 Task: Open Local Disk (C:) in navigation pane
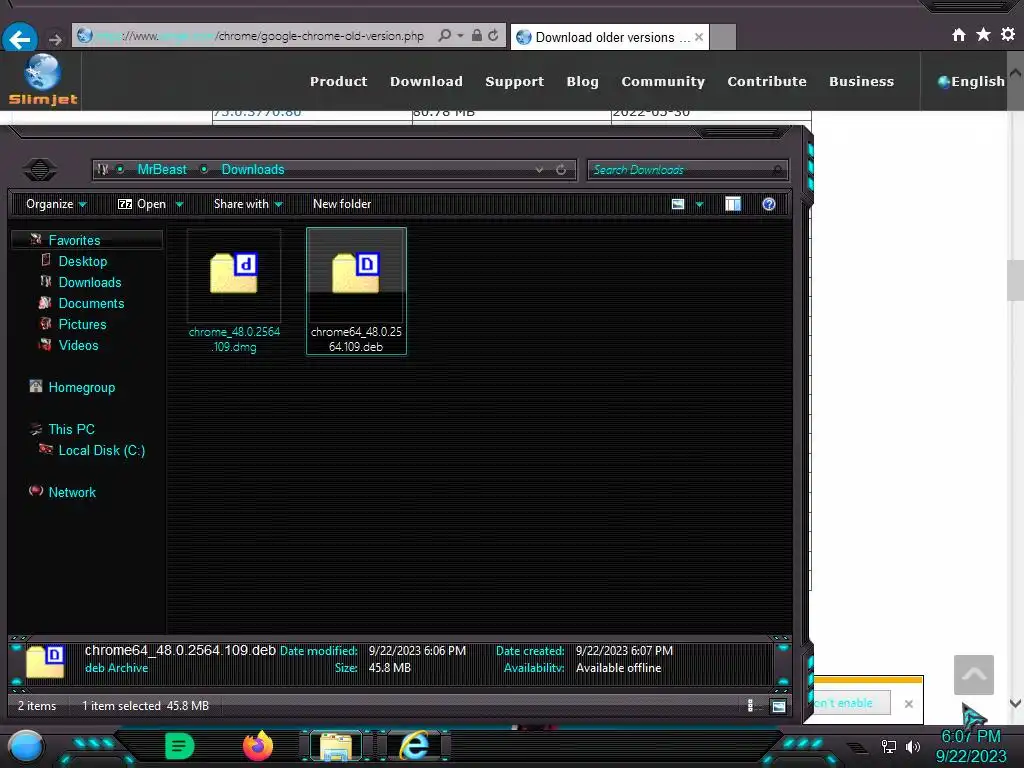pos(102,450)
